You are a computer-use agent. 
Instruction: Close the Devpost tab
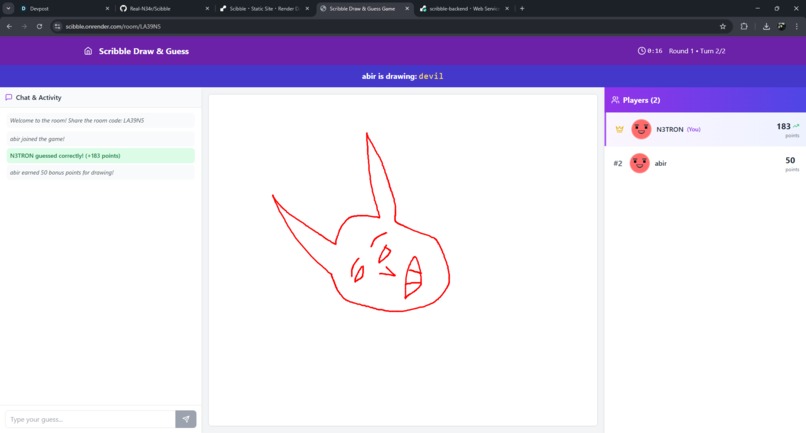(107, 9)
